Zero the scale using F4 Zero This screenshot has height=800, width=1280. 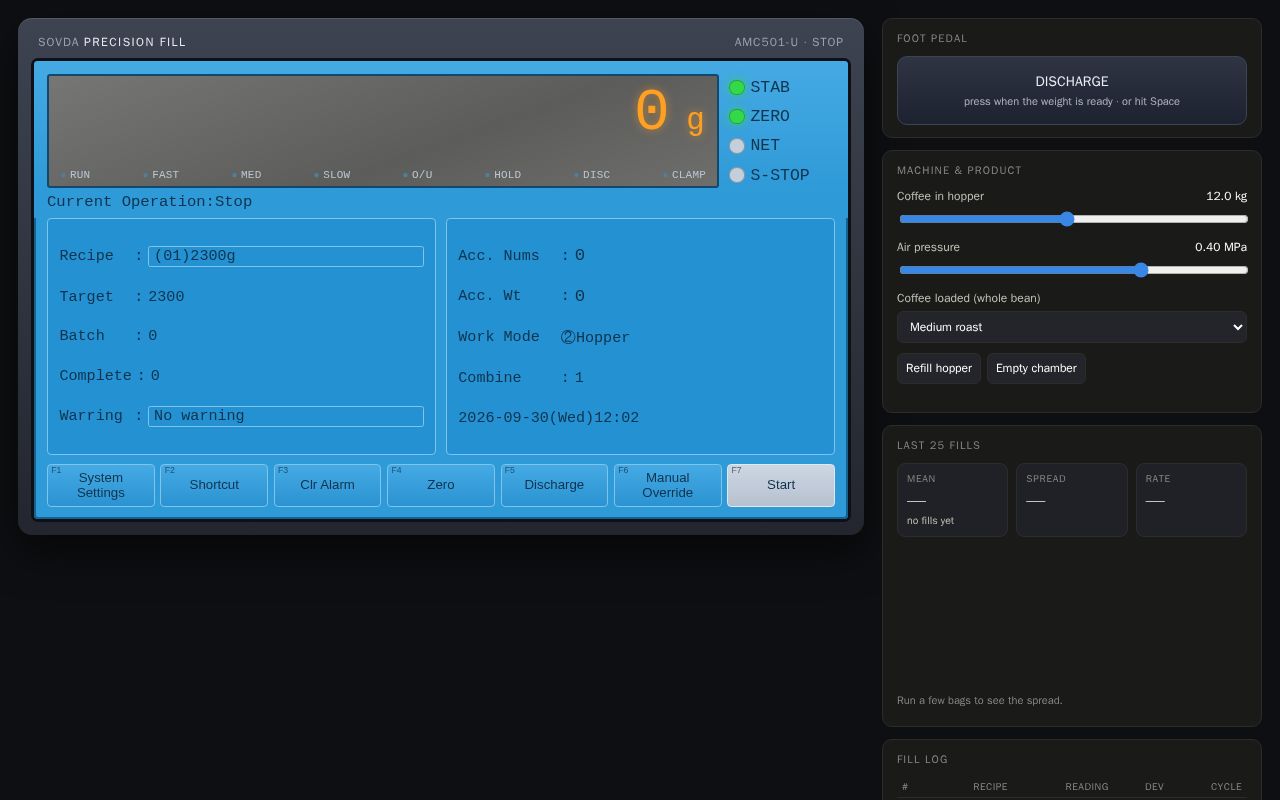pos(441,485)
